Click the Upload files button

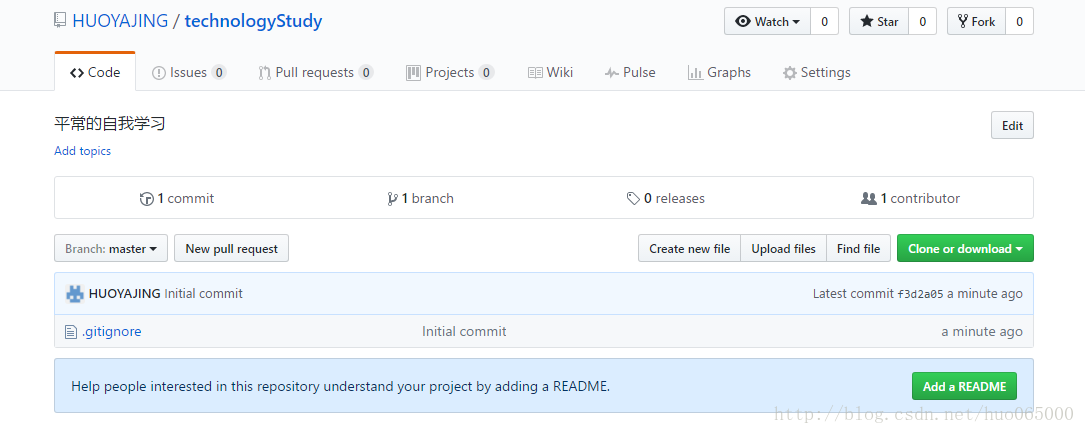point(783,248)
